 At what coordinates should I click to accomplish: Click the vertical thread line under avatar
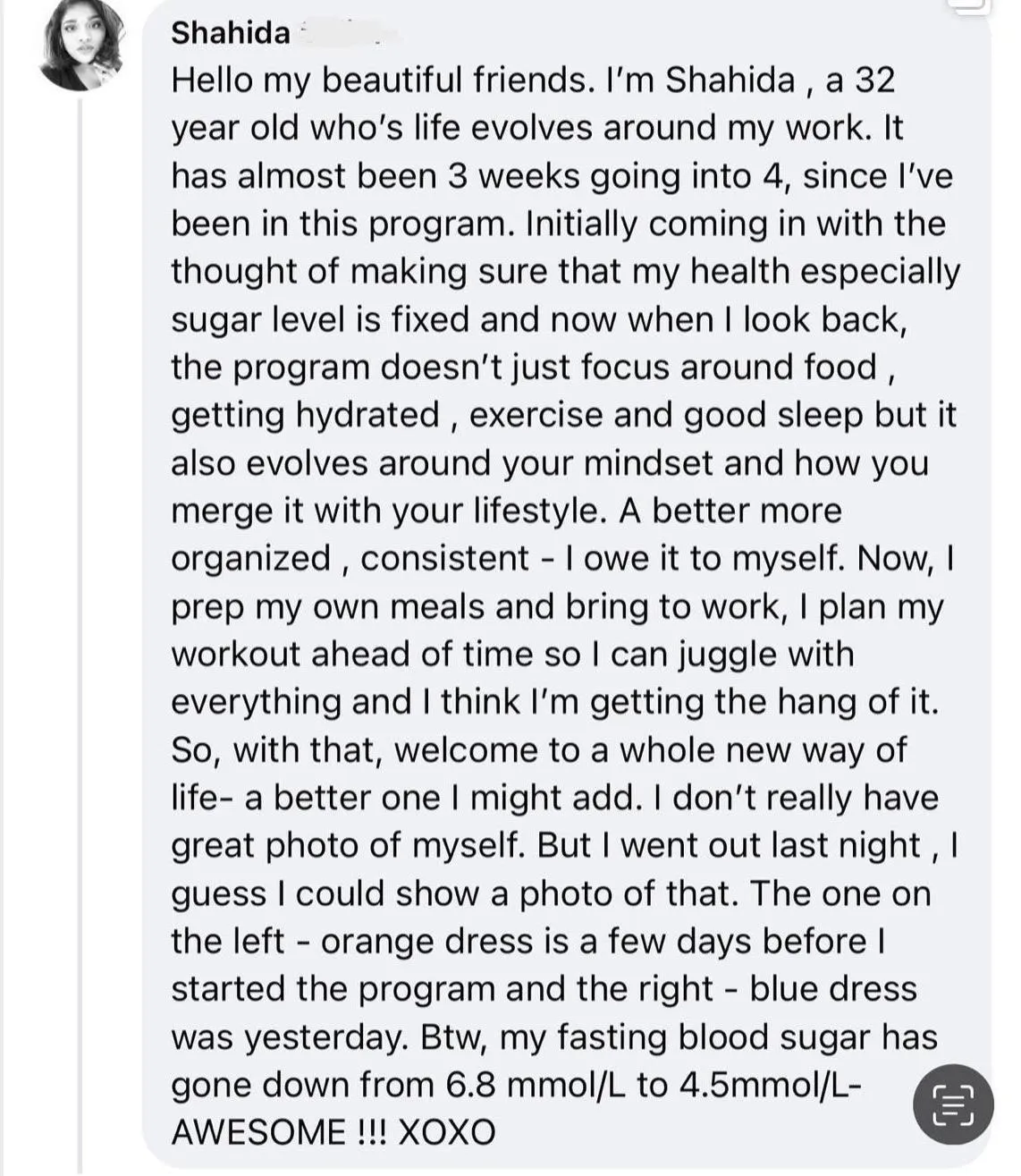pyautogui.click(x=80, y=626)
